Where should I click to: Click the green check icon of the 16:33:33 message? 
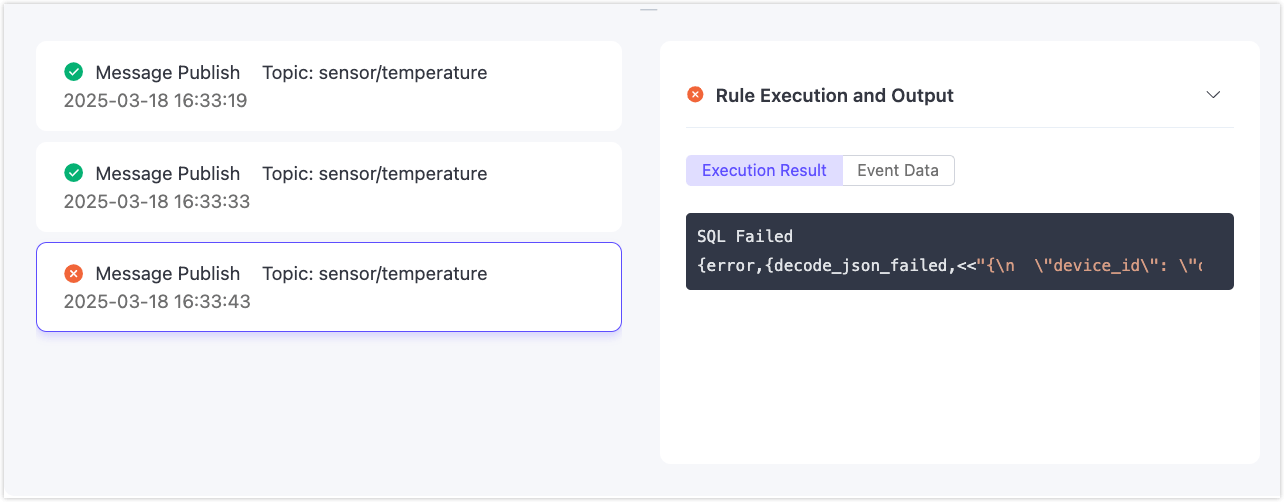pos(73,173)
